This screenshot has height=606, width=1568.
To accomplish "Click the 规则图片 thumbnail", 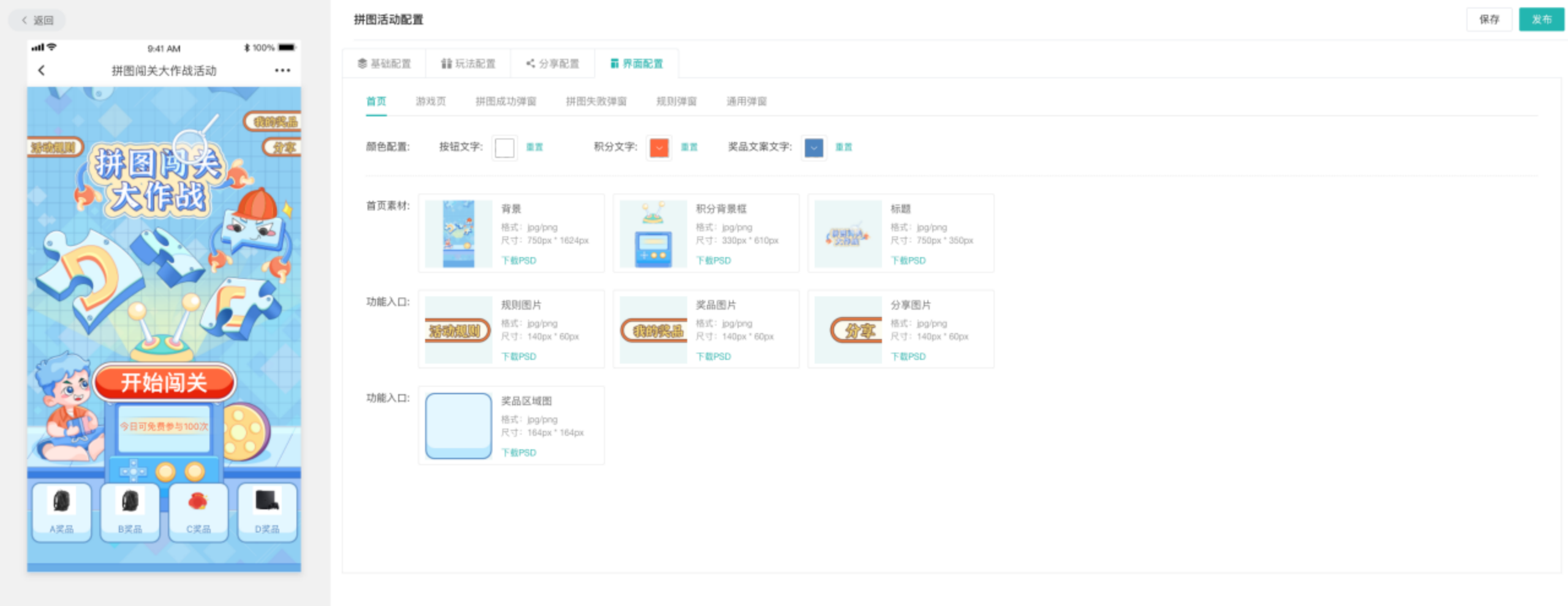I will click(x=459, y=330).
